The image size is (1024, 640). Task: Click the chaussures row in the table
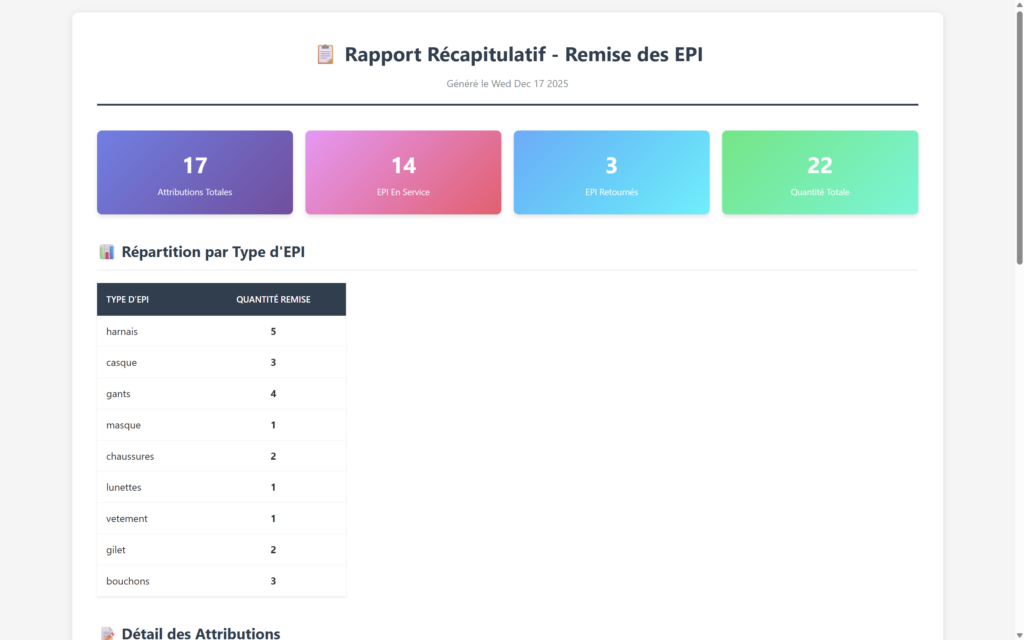tap(221, 456)
